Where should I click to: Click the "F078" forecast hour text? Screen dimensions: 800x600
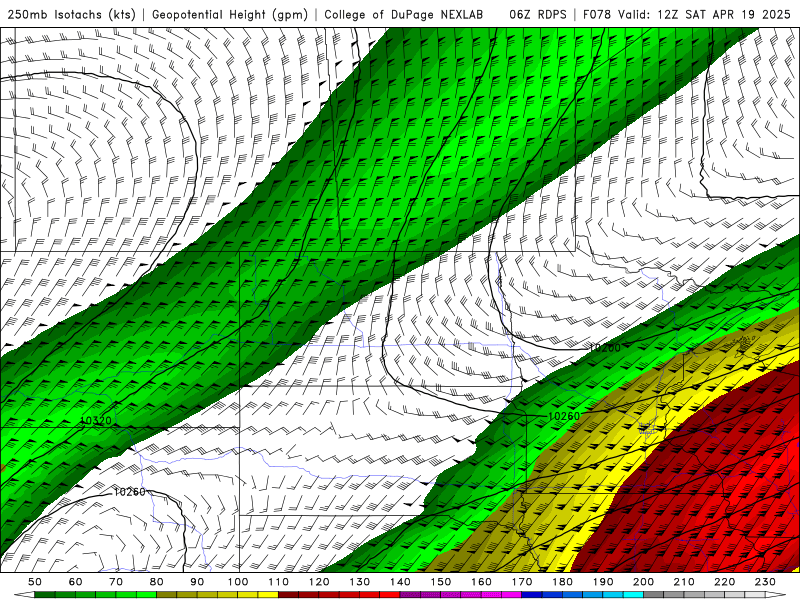(597, 14)
